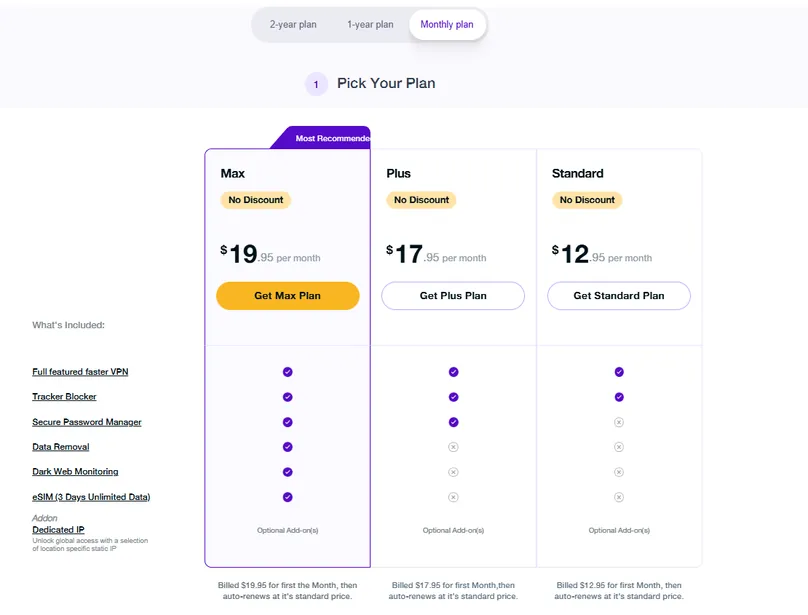Click Optional Add-on(s) in Plus column
The height and width of the screenshot is (615, 808).
pyautogui.click(x=453, y=530)
